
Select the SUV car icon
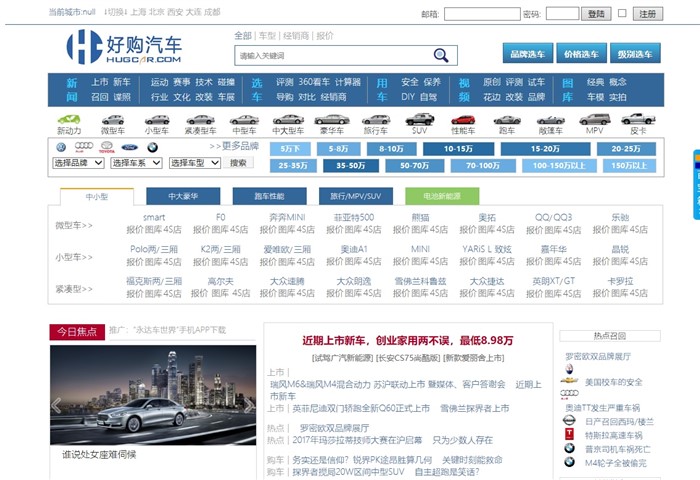419,119
